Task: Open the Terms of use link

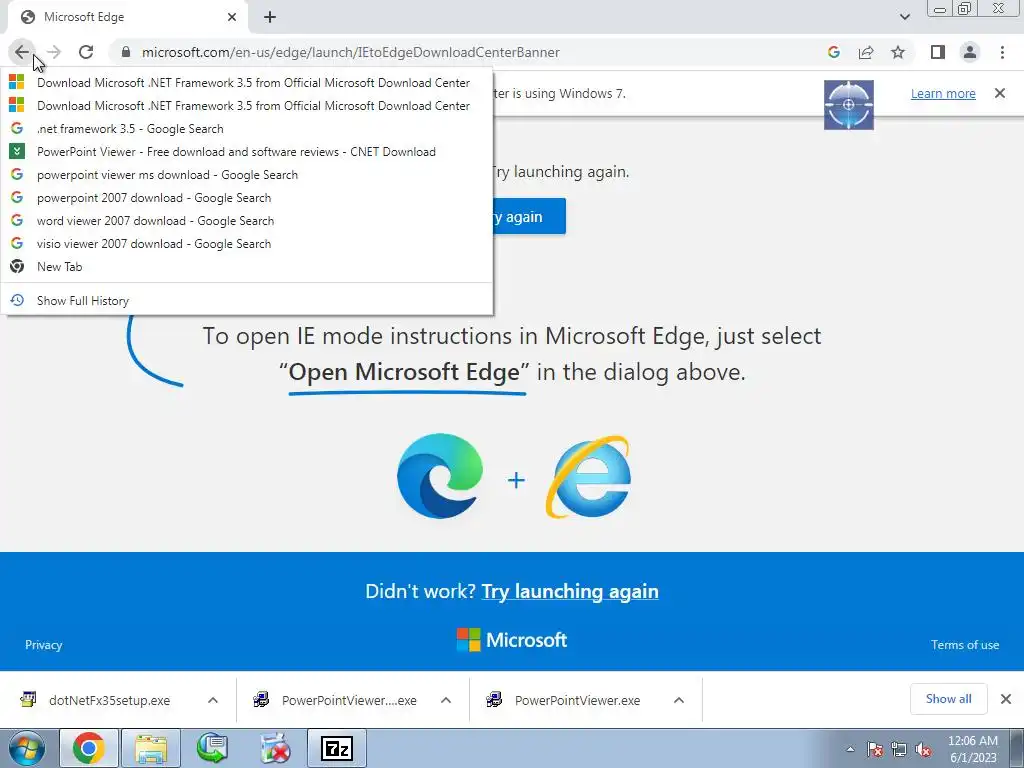Action: (965, 645)
